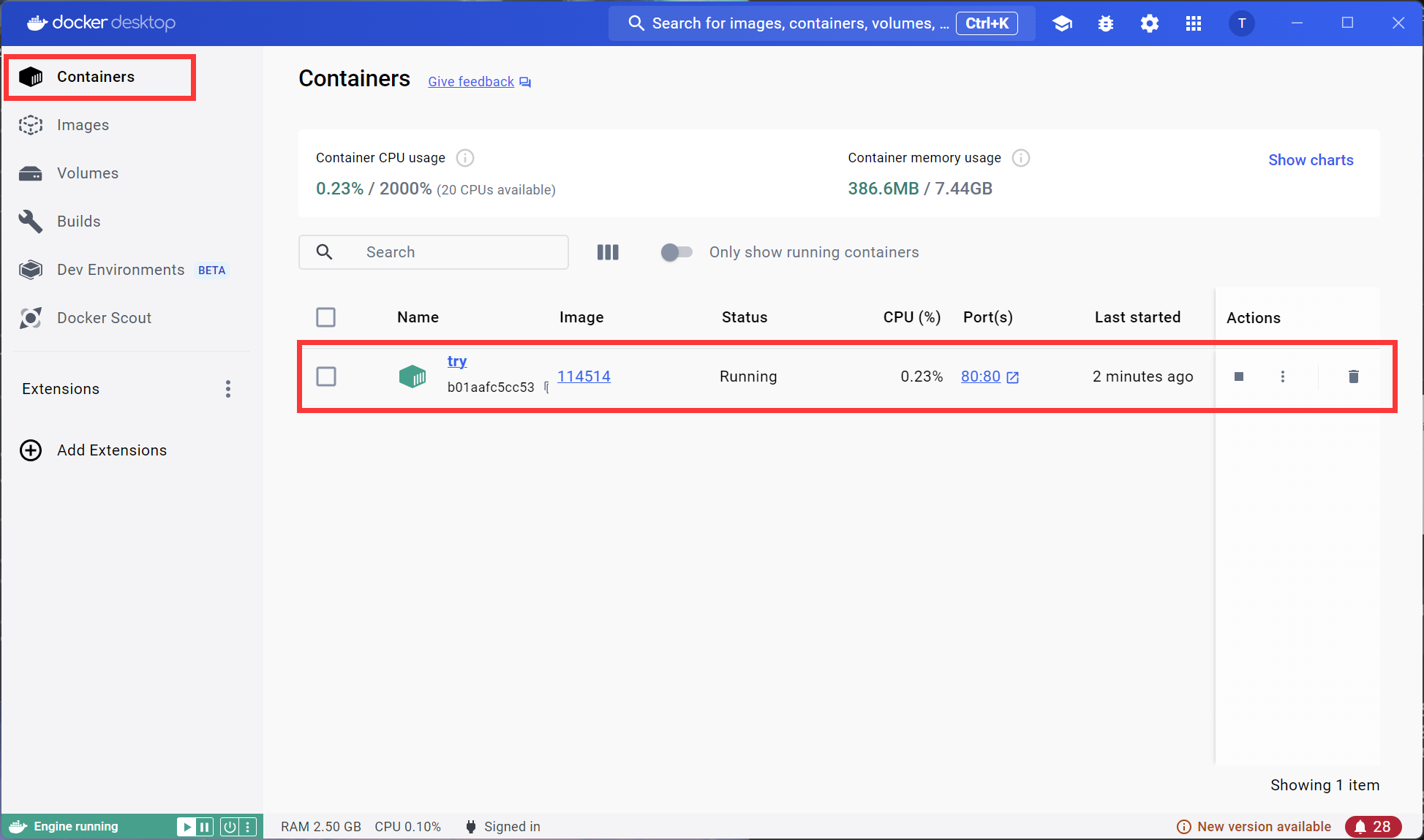1424x840 pixels.
Task: Open the Learning Center graduation cap icon
Action: 1062,23
